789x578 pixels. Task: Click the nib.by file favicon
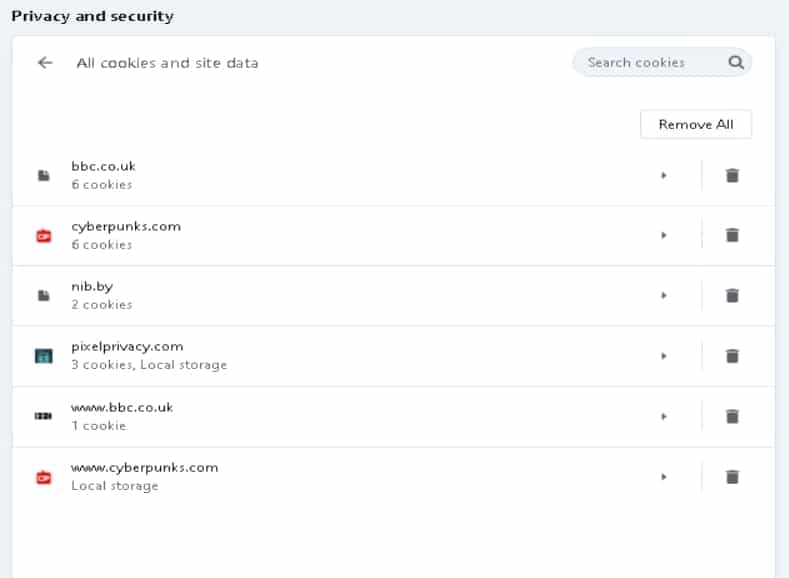coord(44,296)
